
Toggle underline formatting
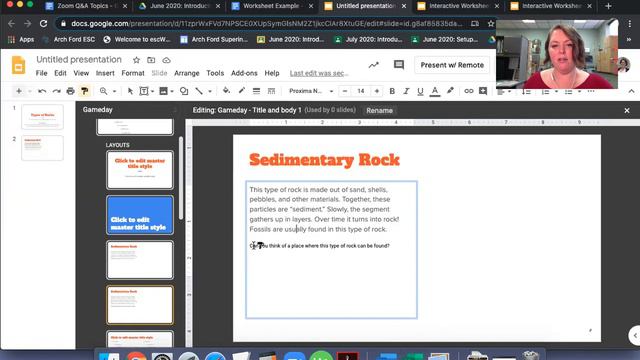420,91
